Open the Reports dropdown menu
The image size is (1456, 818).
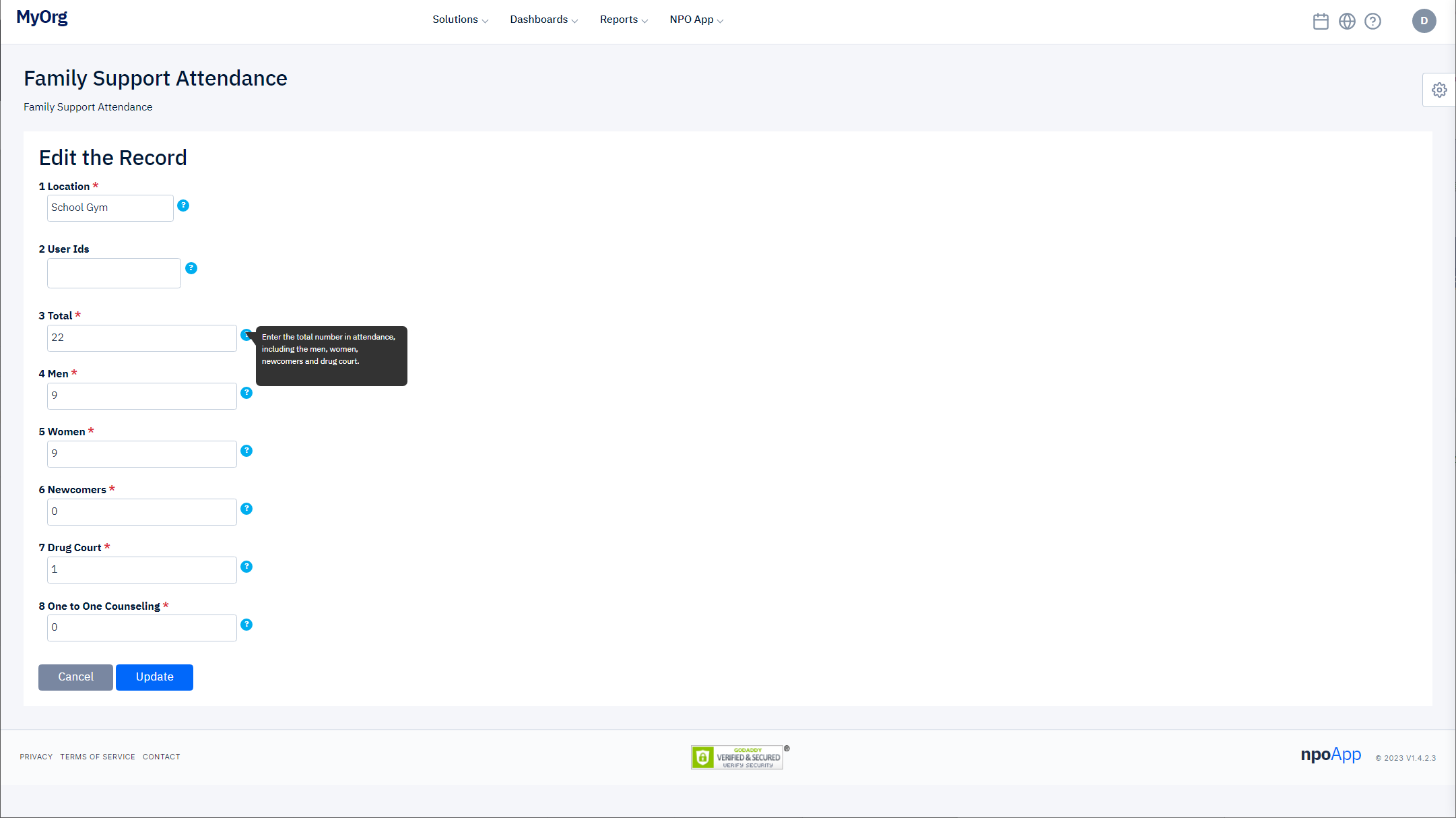624,20
